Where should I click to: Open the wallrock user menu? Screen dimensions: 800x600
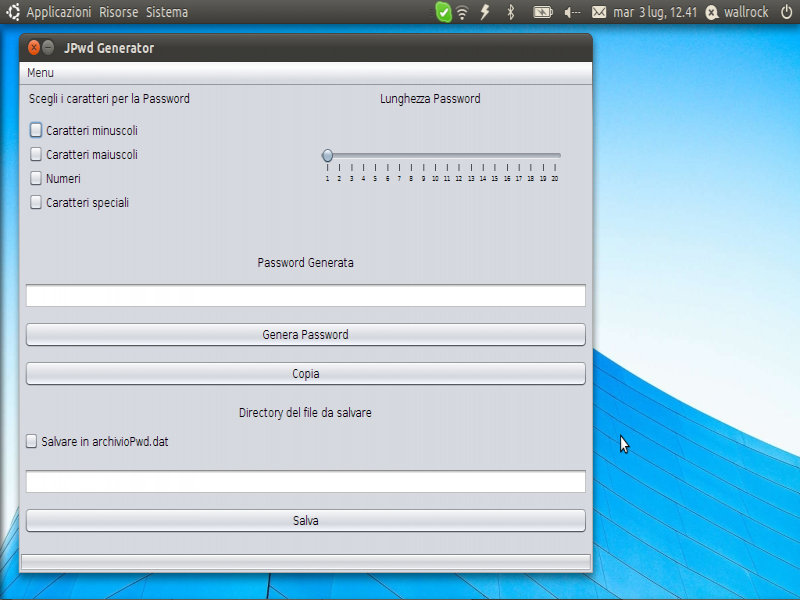click(737, 12)
